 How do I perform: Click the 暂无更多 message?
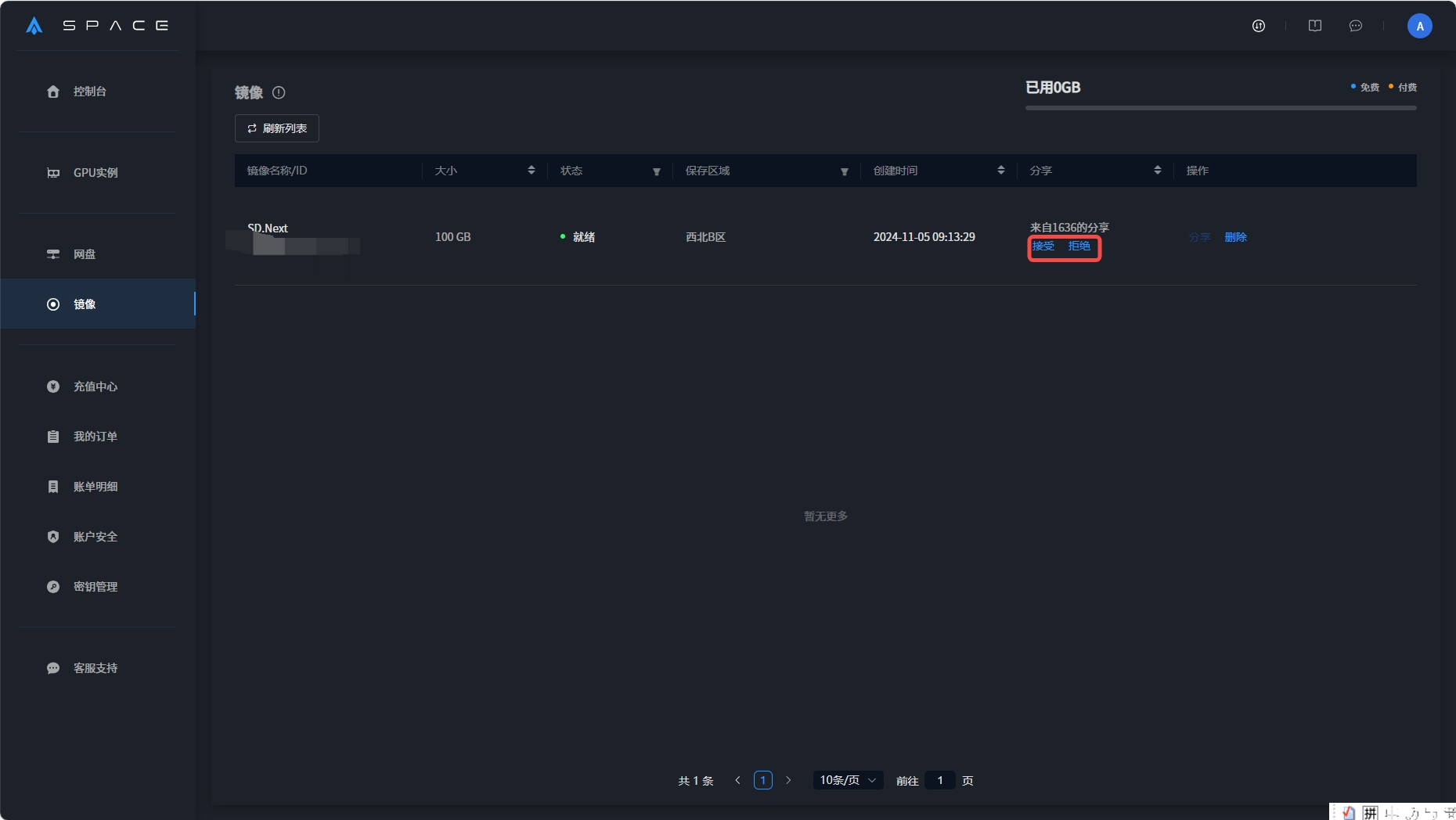pos(826,516)
